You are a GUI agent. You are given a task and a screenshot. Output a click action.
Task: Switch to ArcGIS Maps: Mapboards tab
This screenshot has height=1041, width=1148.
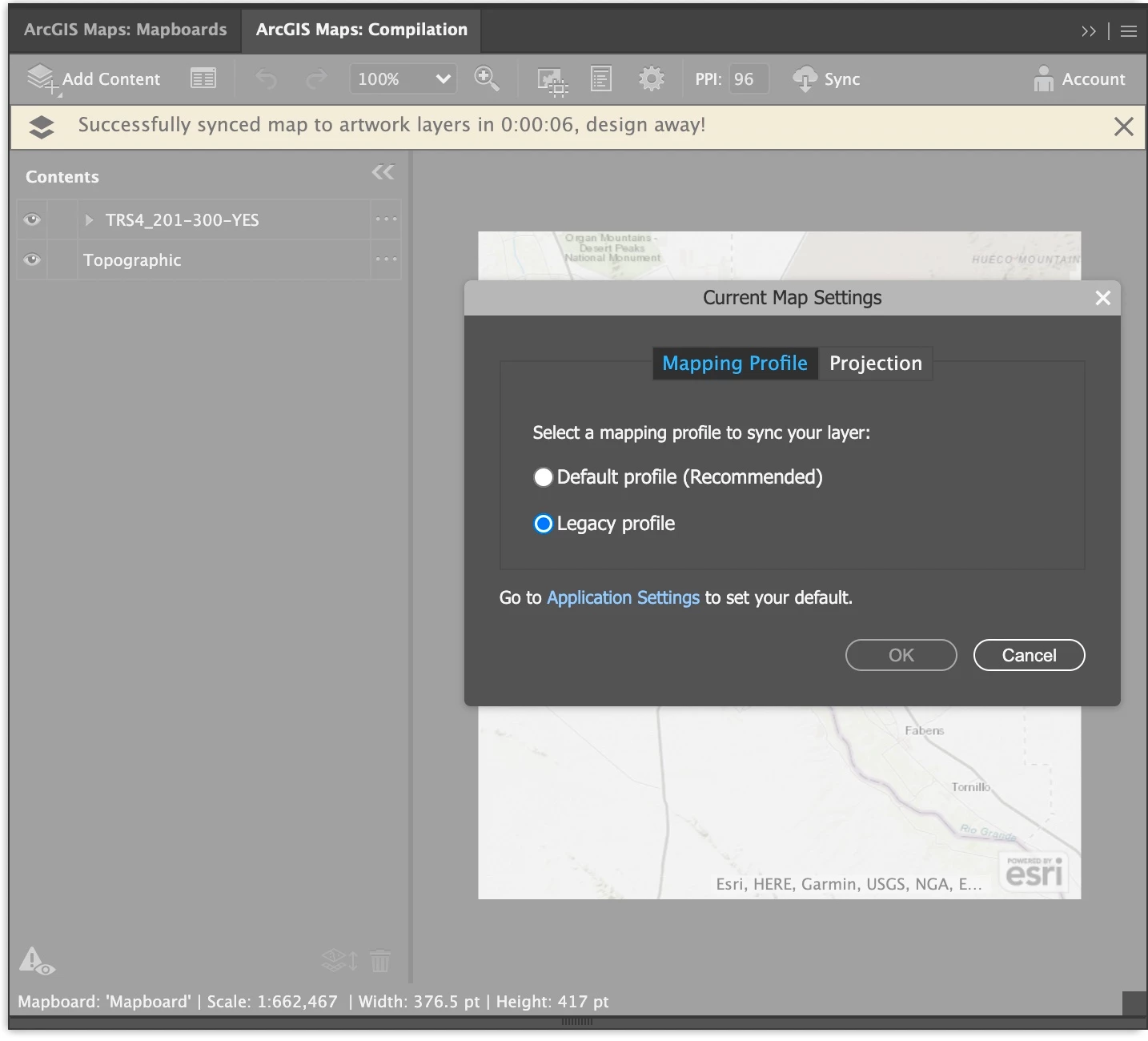[126, 30]
